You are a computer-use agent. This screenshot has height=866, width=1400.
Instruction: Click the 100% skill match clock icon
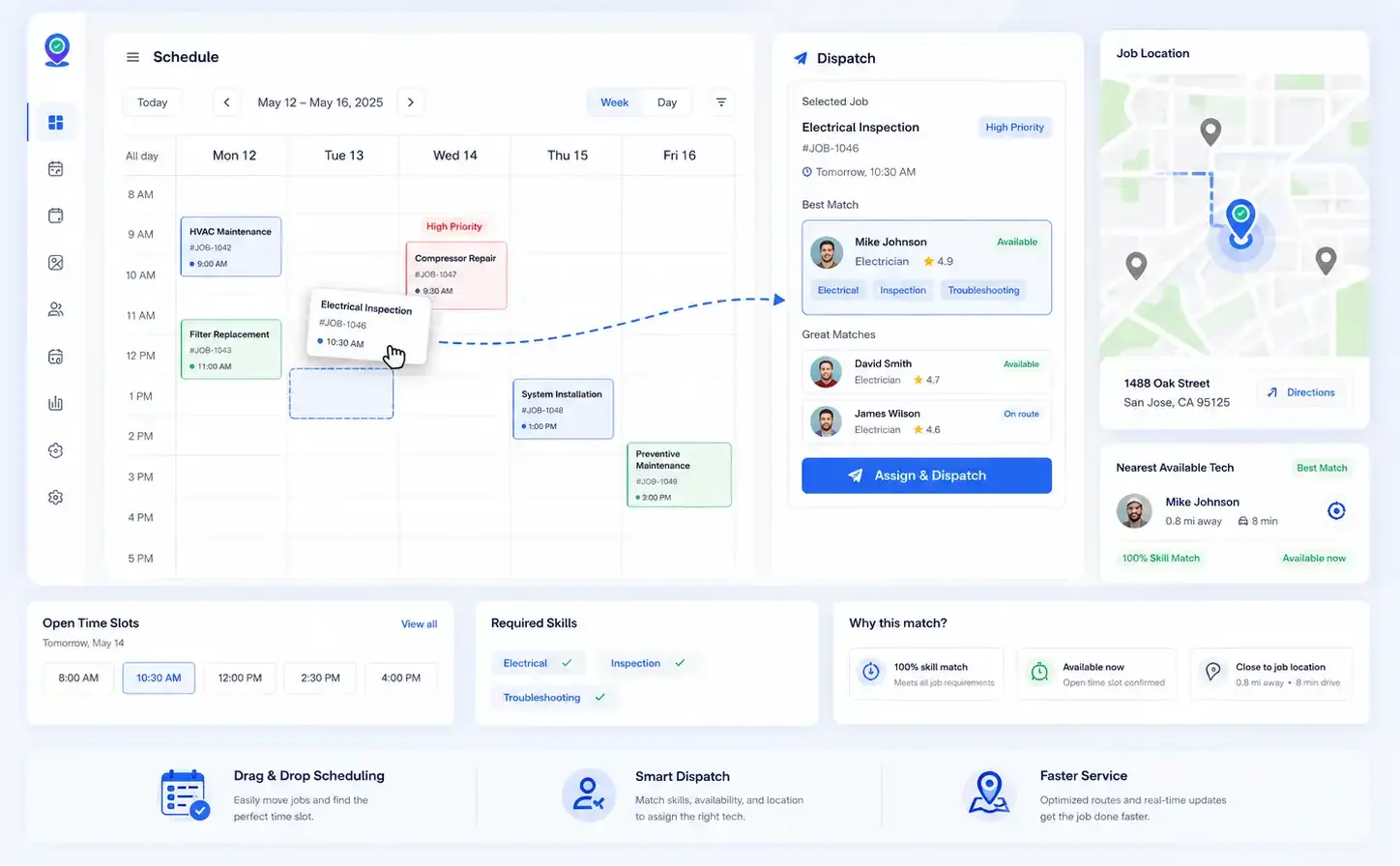pyautogui.click(x=871, y=672)
